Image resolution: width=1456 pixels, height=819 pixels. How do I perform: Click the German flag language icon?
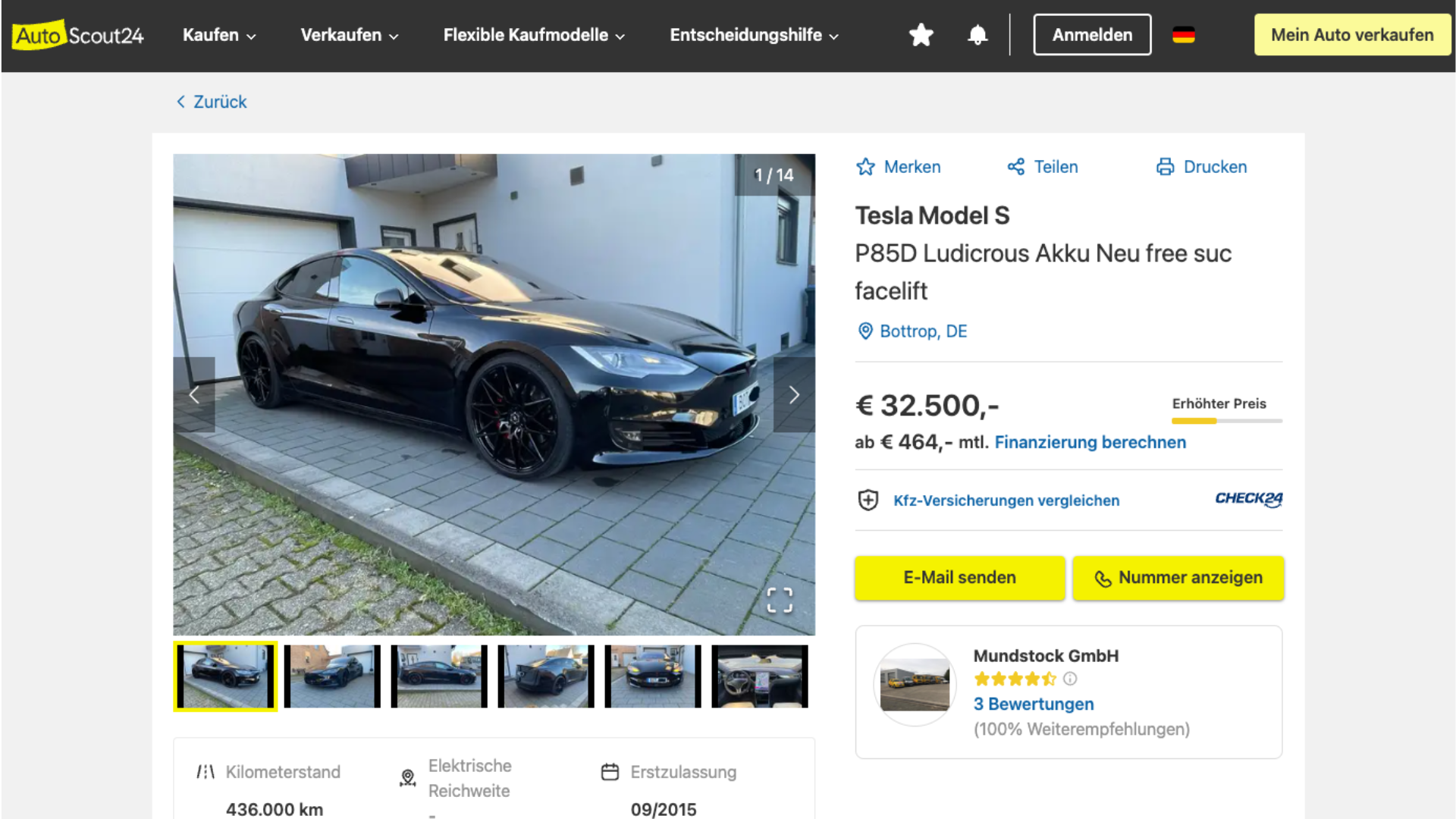coord(1183,35)
